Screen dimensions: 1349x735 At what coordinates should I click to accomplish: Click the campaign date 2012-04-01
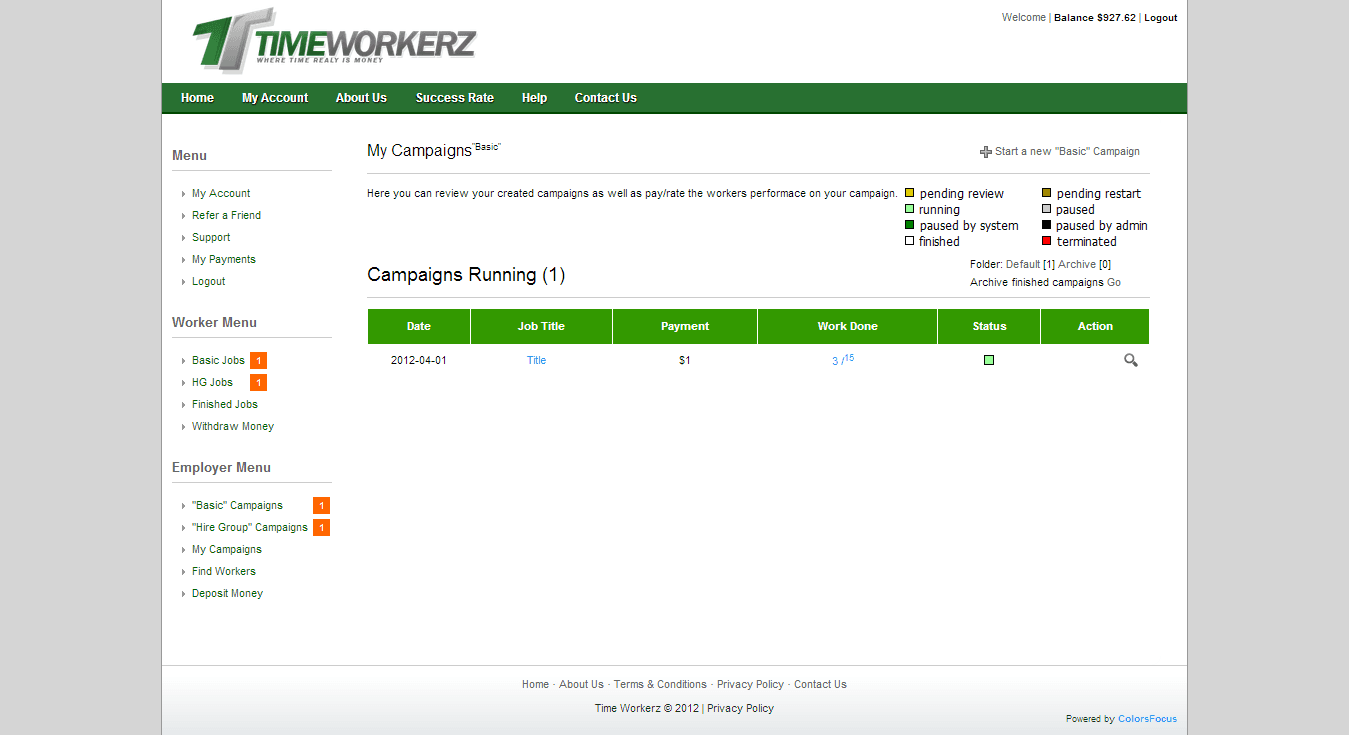click(419, 361)
